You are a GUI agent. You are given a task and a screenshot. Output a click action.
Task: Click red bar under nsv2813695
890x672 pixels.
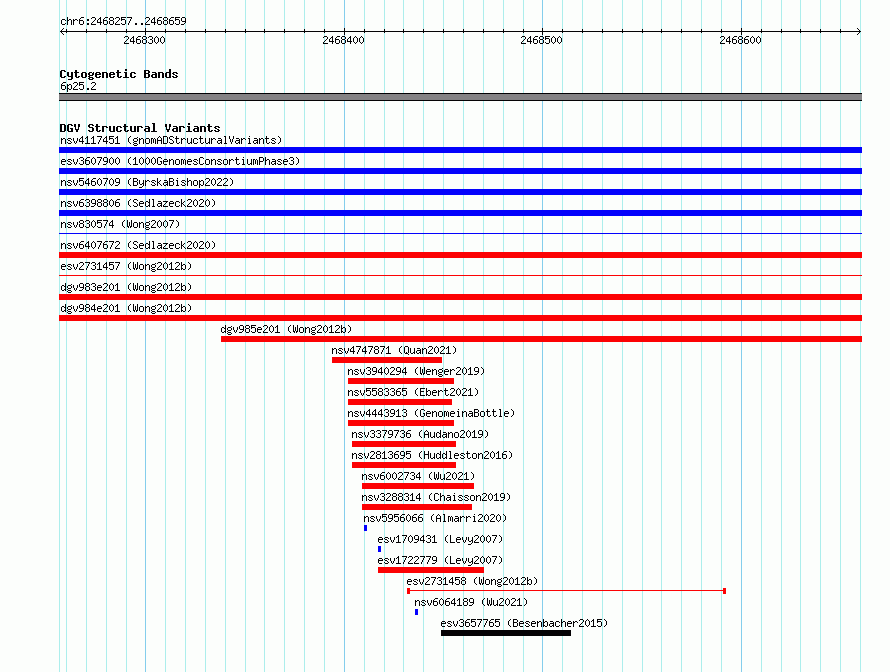tap(404, 465)
